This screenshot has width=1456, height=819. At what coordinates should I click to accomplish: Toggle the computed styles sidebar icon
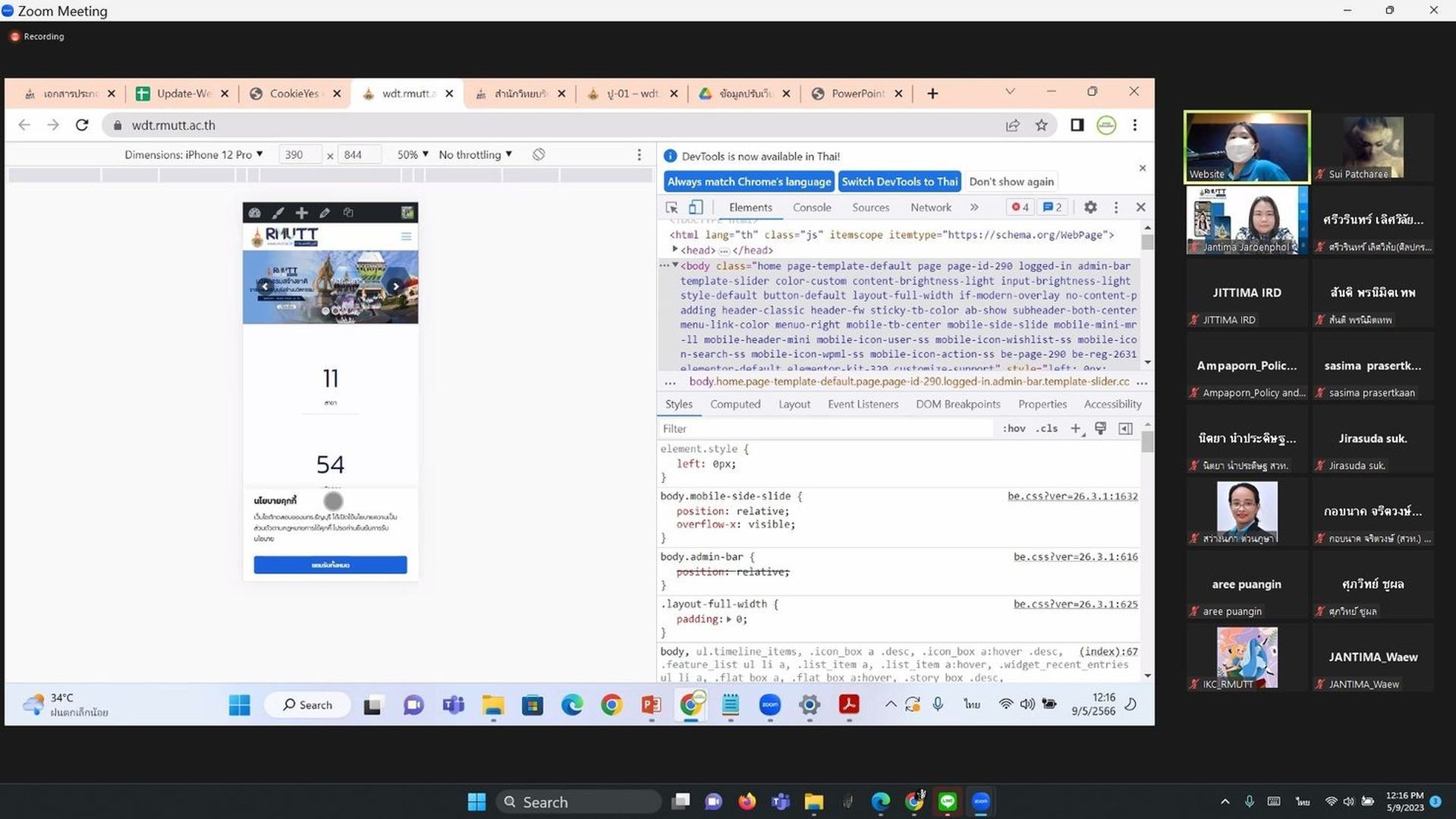1126,429
